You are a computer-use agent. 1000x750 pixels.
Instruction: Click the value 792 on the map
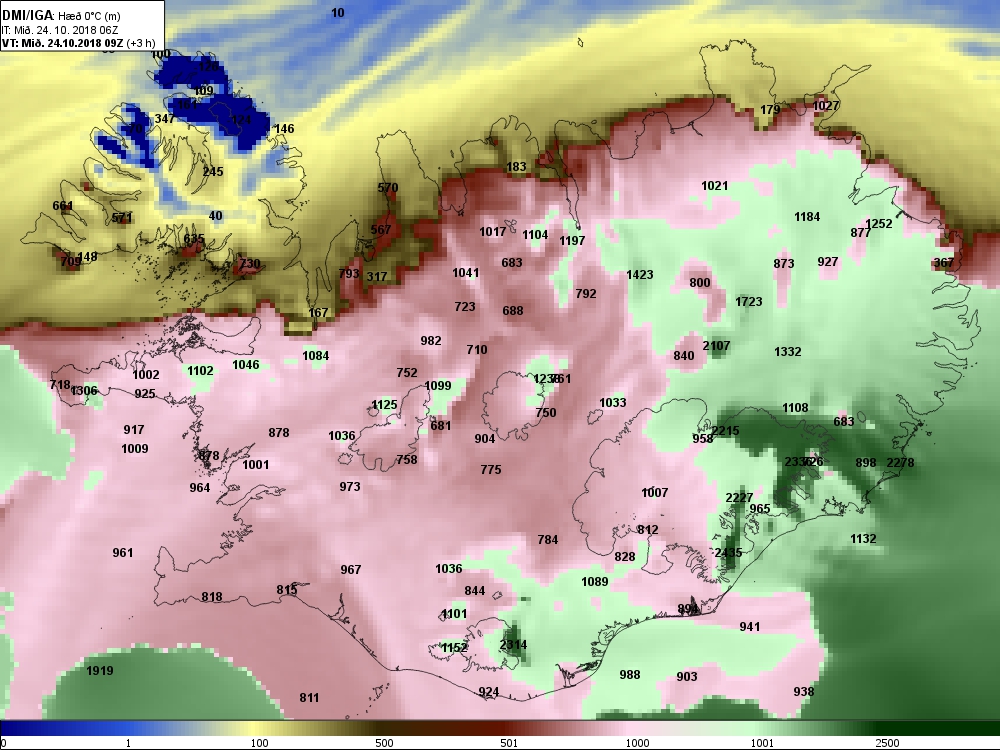(586, 293)
